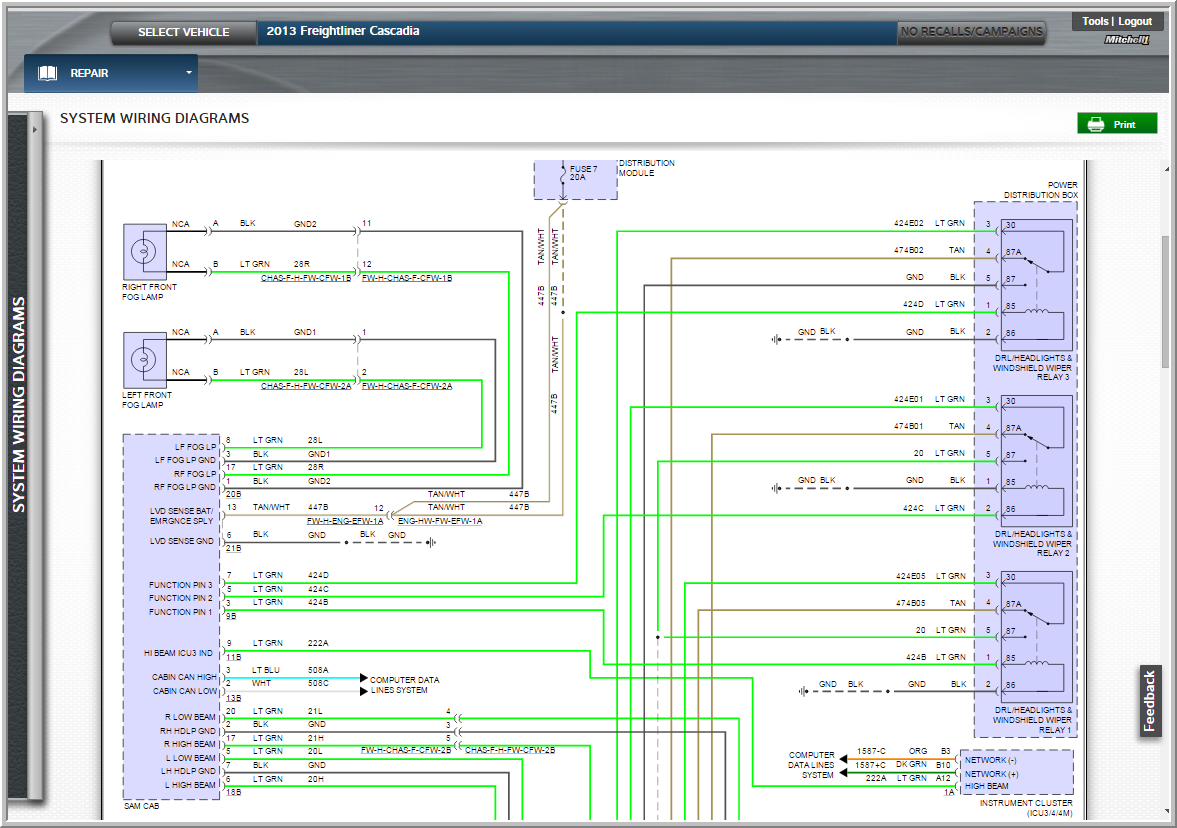This screenshot has height=828, width=1177.
Task: Click the NO RECALLS/CAMPAIGNS button
Action: [971, 32]
